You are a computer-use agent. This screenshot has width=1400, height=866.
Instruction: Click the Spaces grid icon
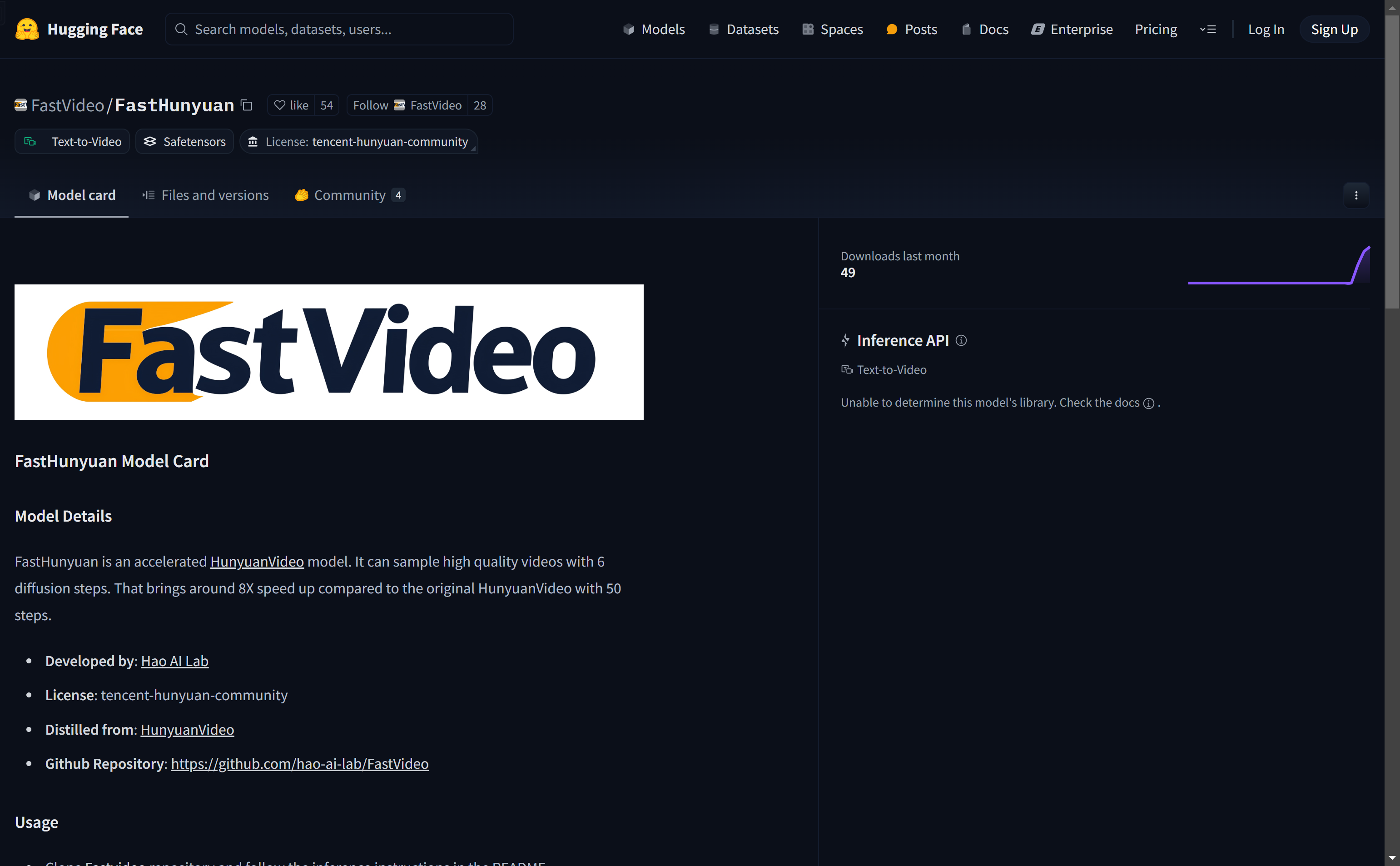807,29
